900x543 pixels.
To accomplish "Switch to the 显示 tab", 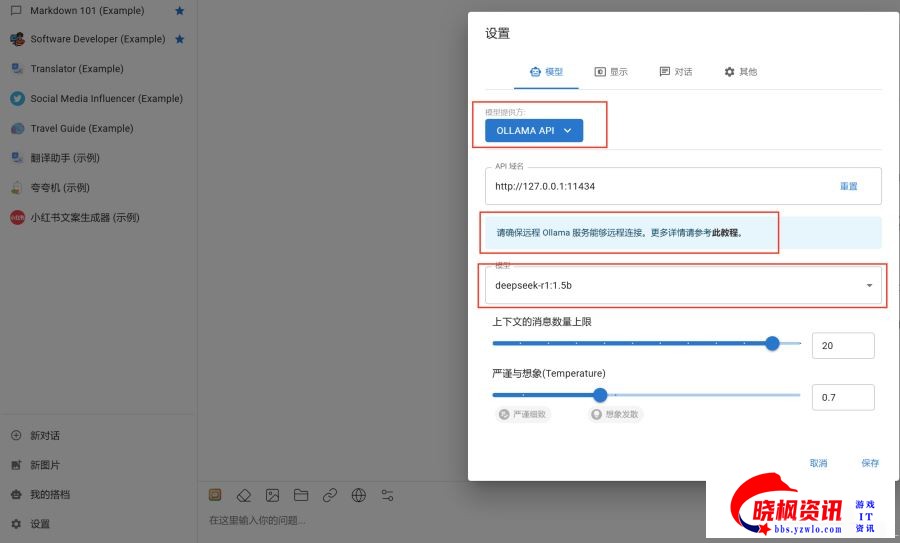I will 611,72.
